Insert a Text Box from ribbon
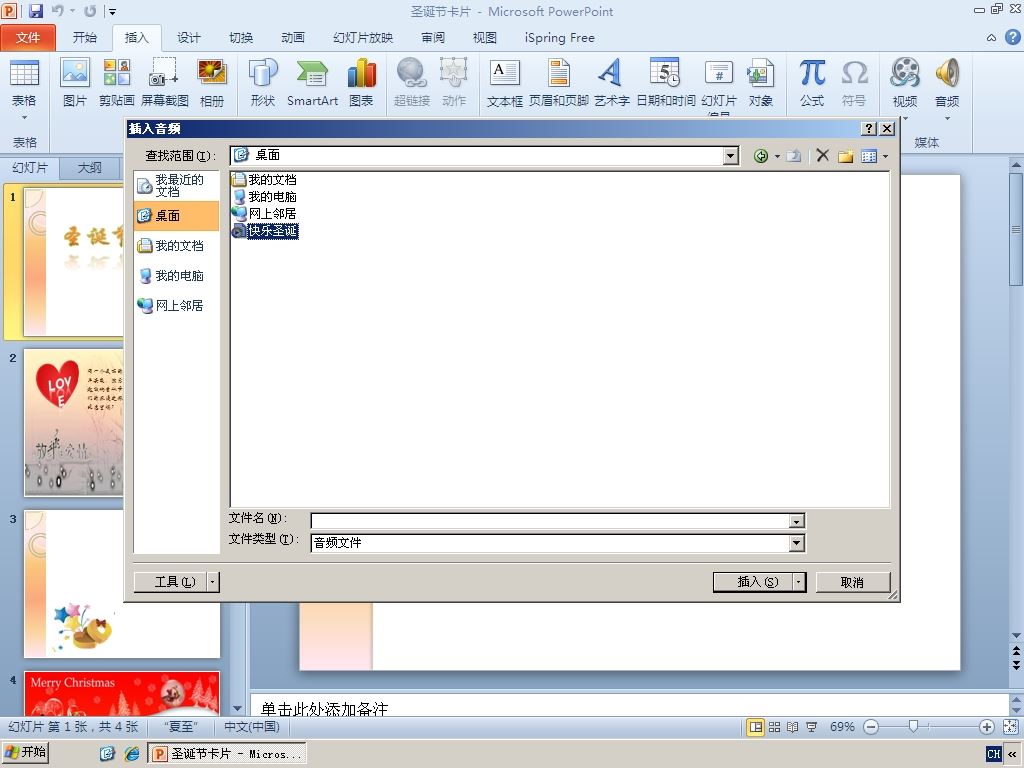 click(505, 72)
